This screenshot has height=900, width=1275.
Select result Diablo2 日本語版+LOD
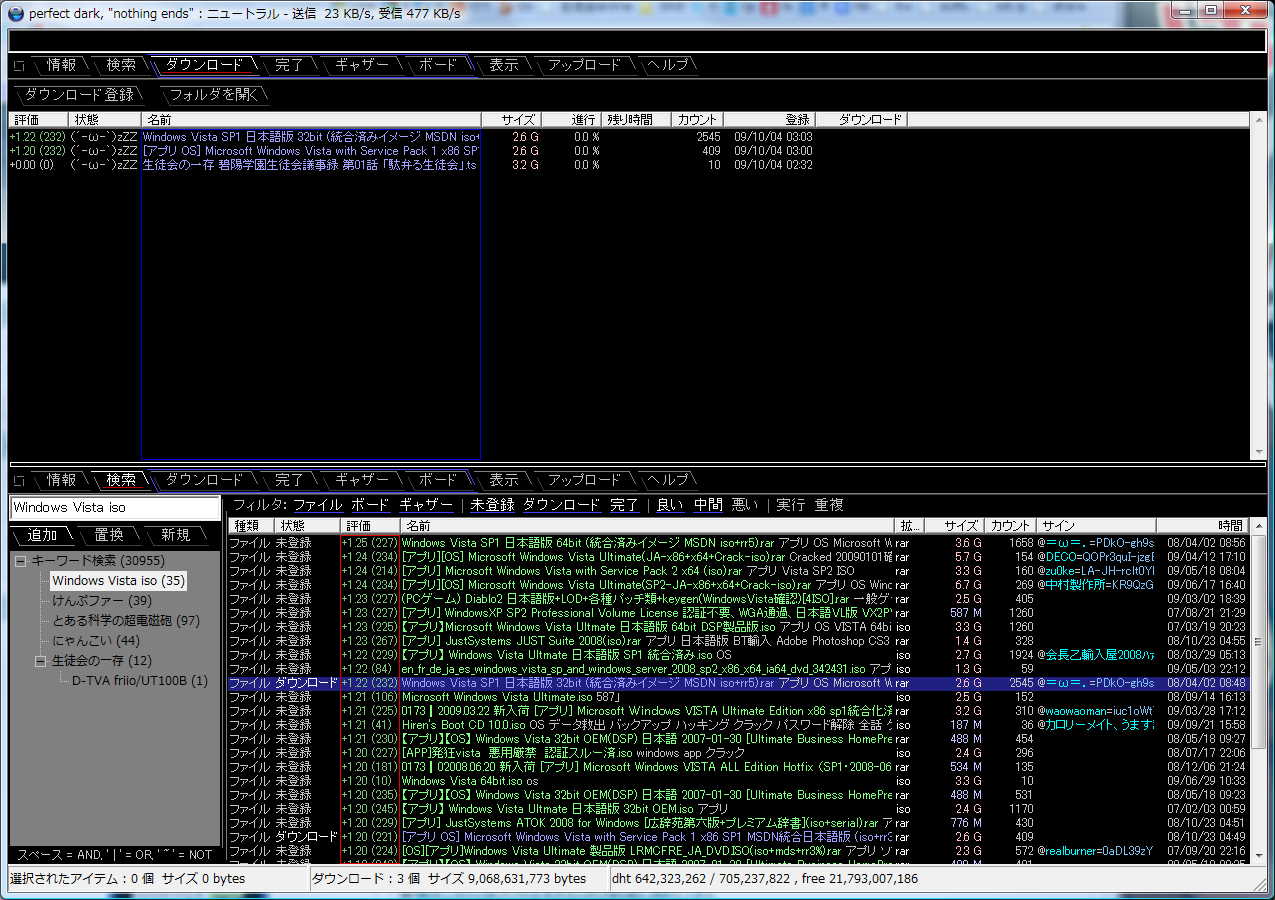pos(738,599)
